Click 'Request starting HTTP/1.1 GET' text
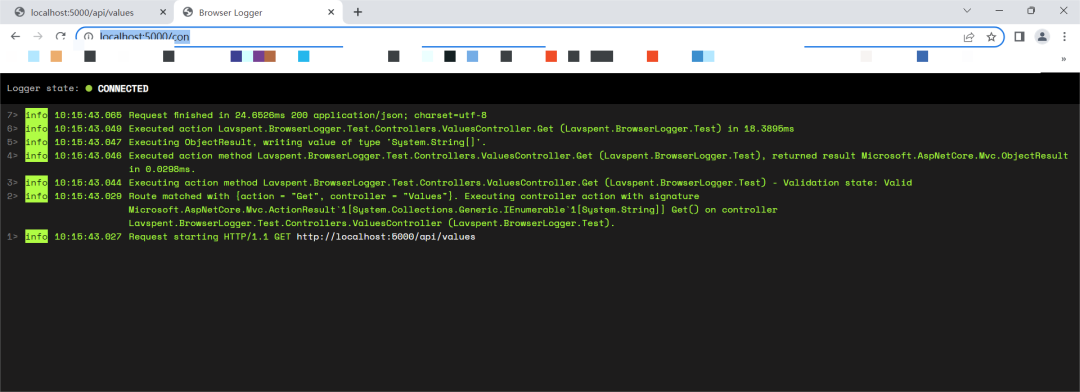 [210, 237]
